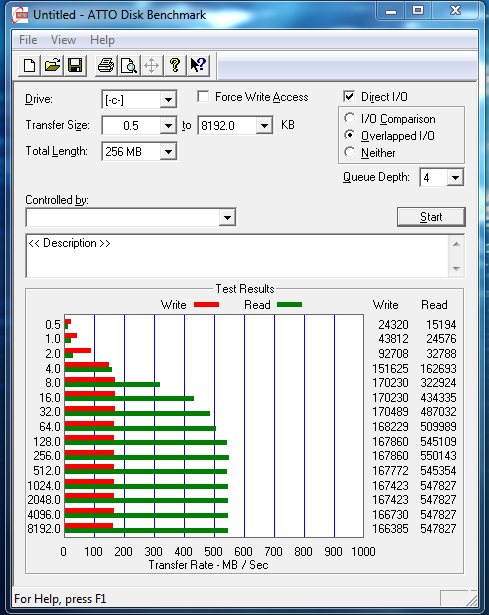Enable Force Write Access checkbox
Viewport: 489px width, 615px height.
(203, 96)
